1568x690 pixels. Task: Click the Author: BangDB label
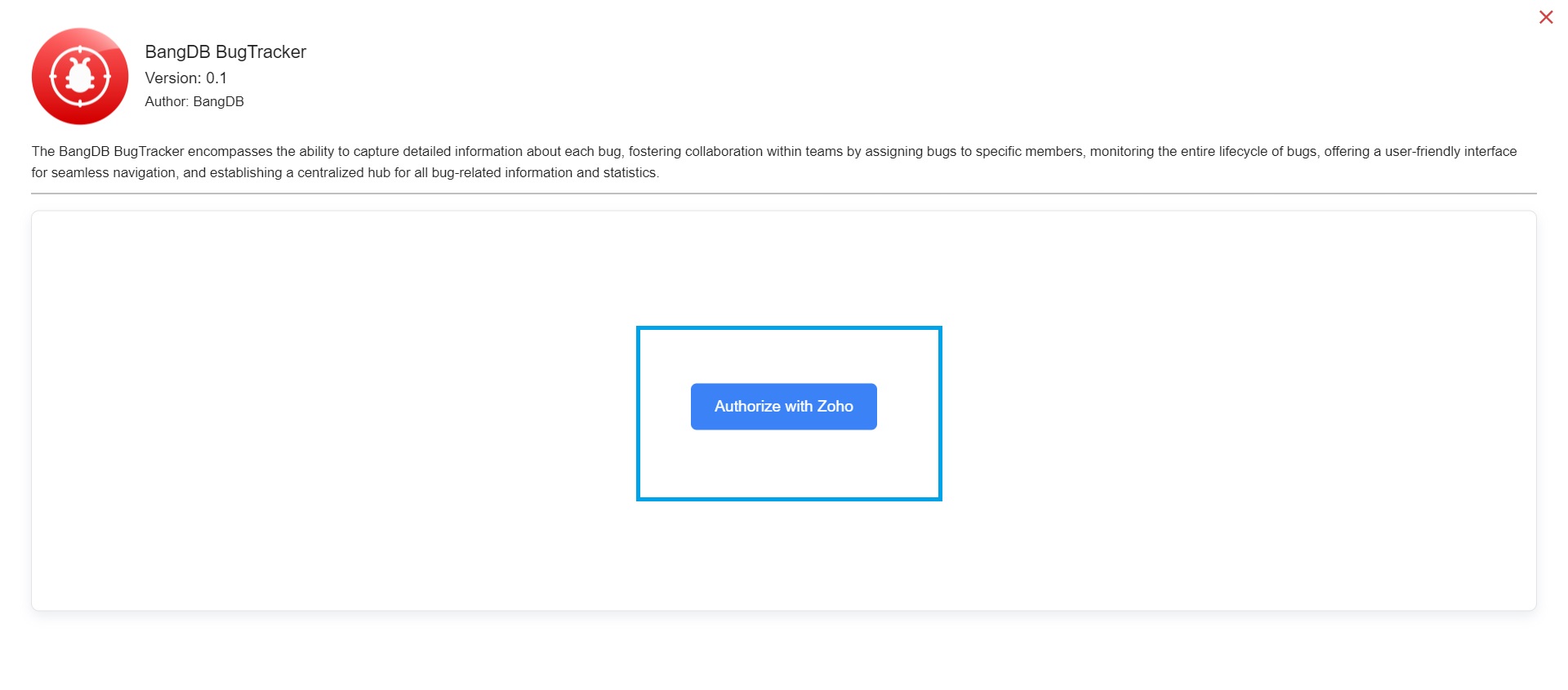click(194, 101)
